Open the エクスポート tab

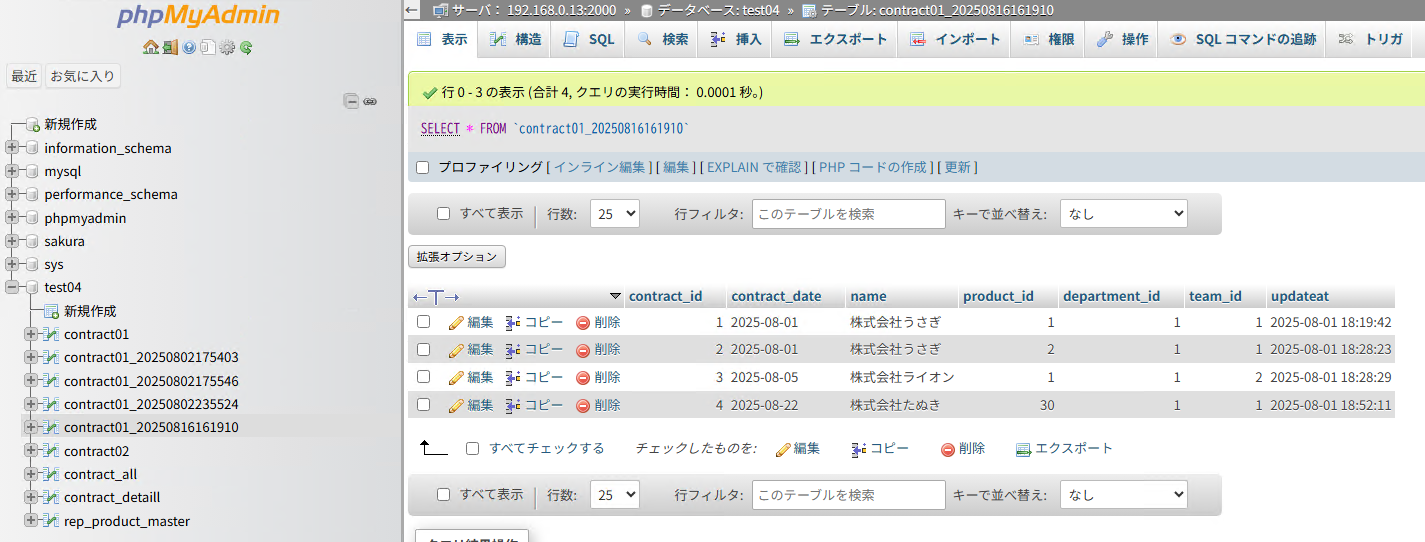coord(835,39)
